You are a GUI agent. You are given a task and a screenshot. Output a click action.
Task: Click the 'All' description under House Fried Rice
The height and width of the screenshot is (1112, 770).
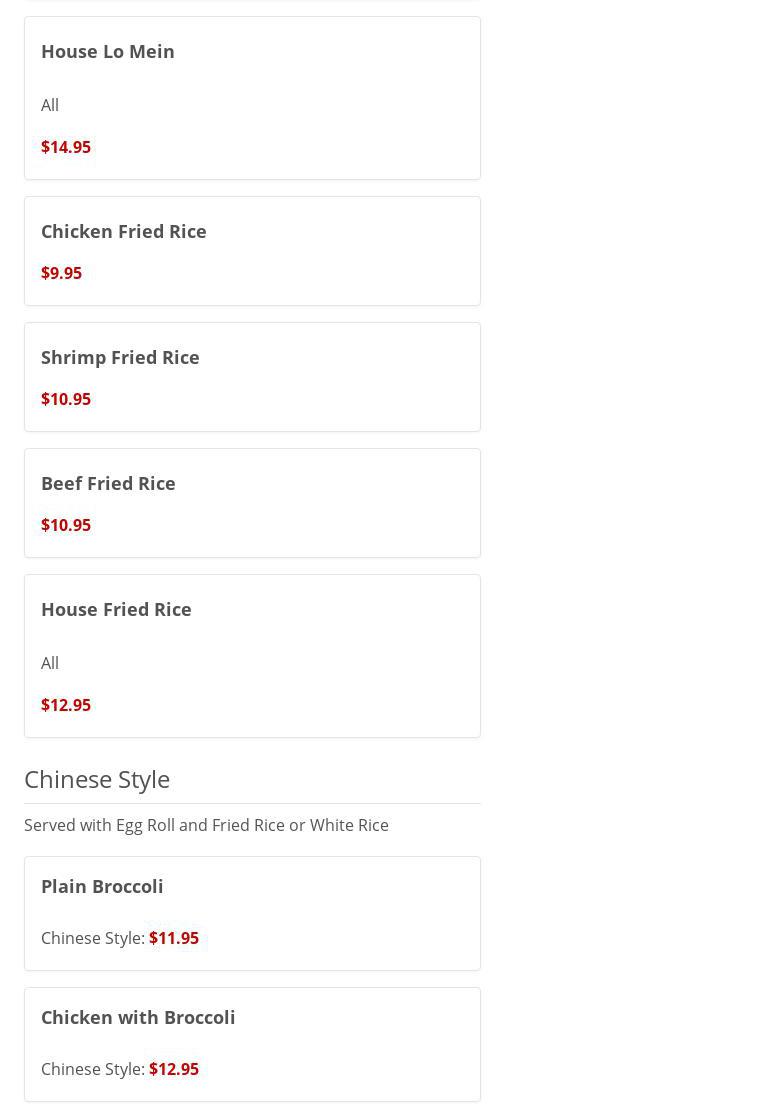[50, 663]
